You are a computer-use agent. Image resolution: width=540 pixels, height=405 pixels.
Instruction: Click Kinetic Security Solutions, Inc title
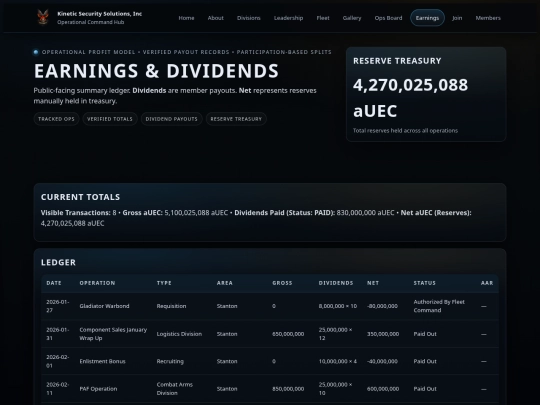[x=100, y=14]
